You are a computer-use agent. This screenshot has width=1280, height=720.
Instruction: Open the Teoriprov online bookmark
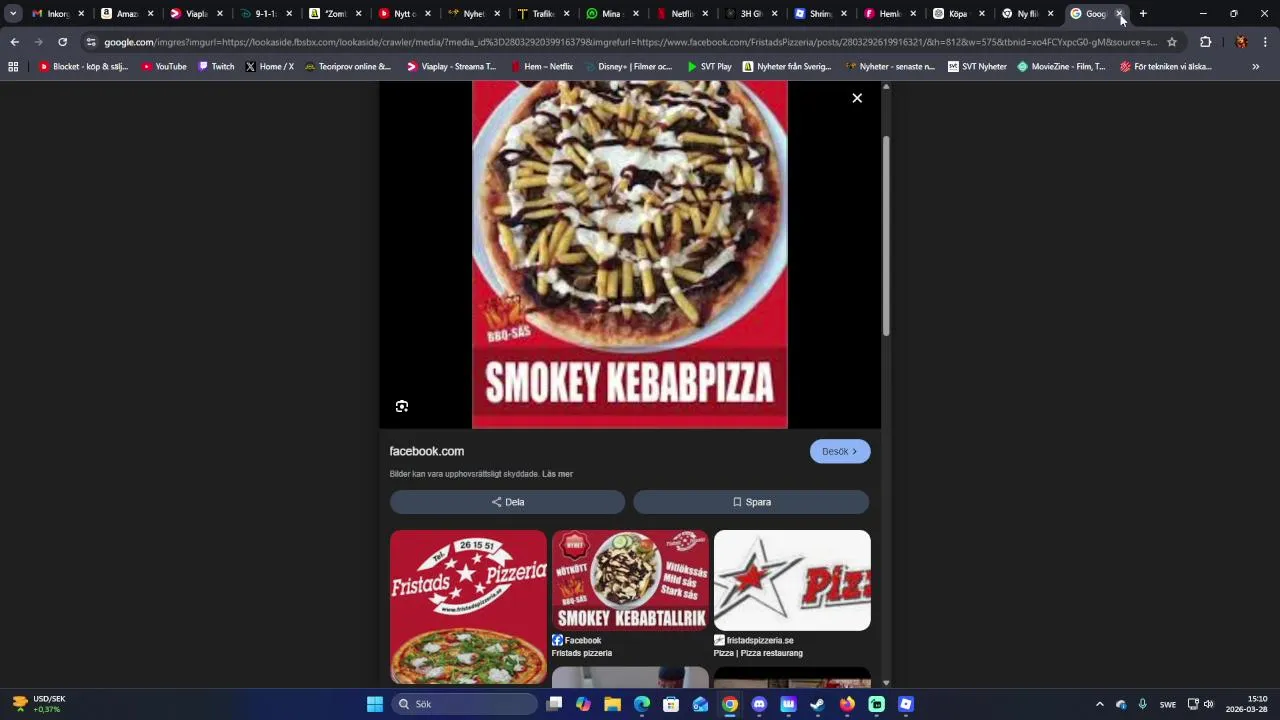348,67
